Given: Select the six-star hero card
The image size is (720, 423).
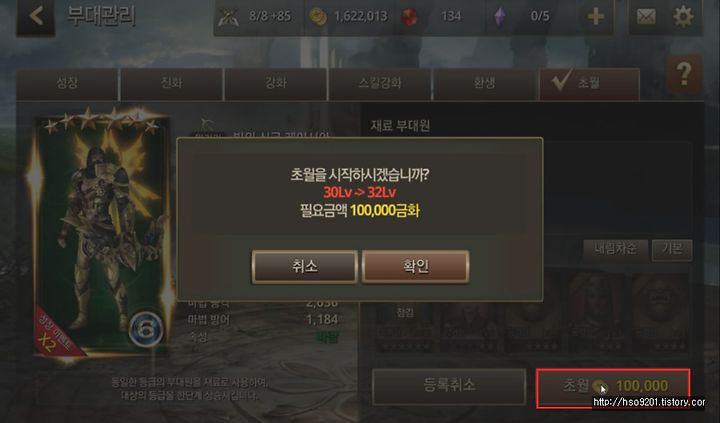Looking at the screenshot, I should [102, 234].
